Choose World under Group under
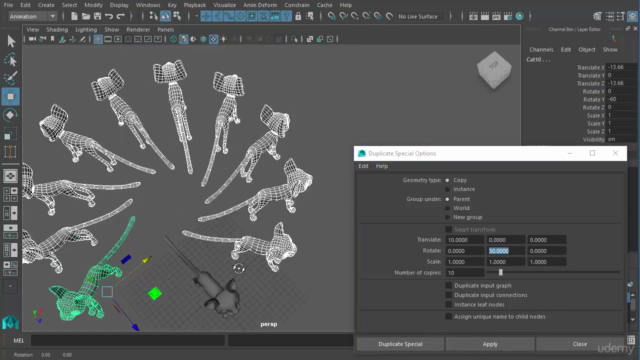Viewport: 640px width, 360px height. 447,208
